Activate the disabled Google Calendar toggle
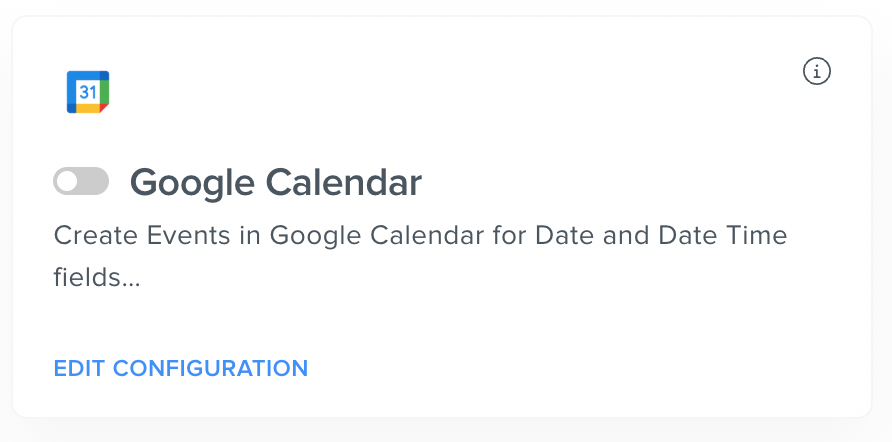The image size is (892, 442). click(81, 181)
